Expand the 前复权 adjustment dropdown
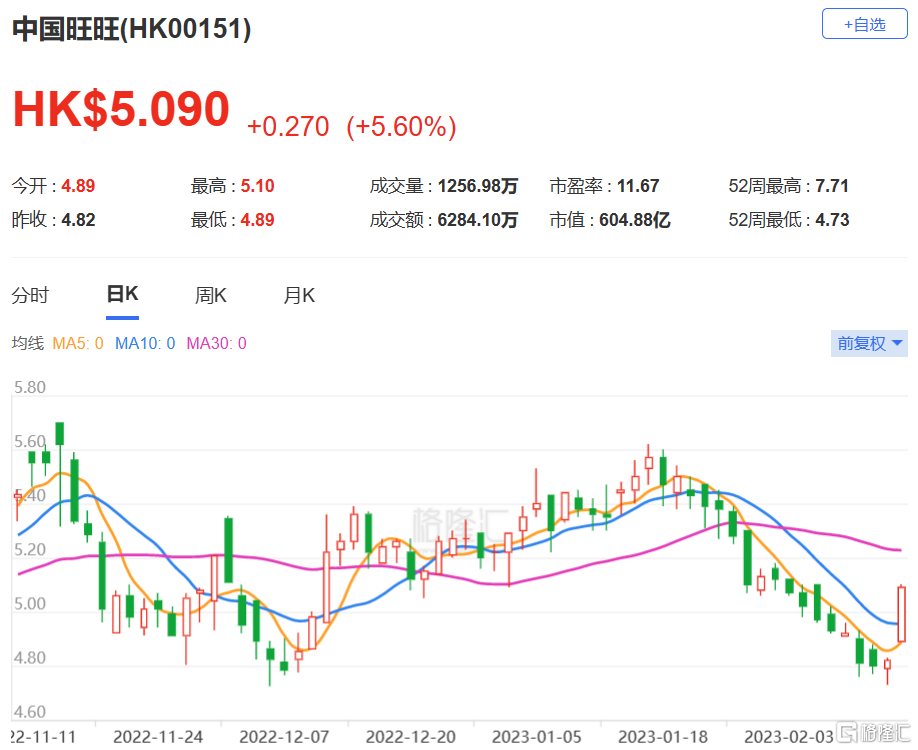The height and width of the screenshot is (750, 918). [x=869, y=343]
